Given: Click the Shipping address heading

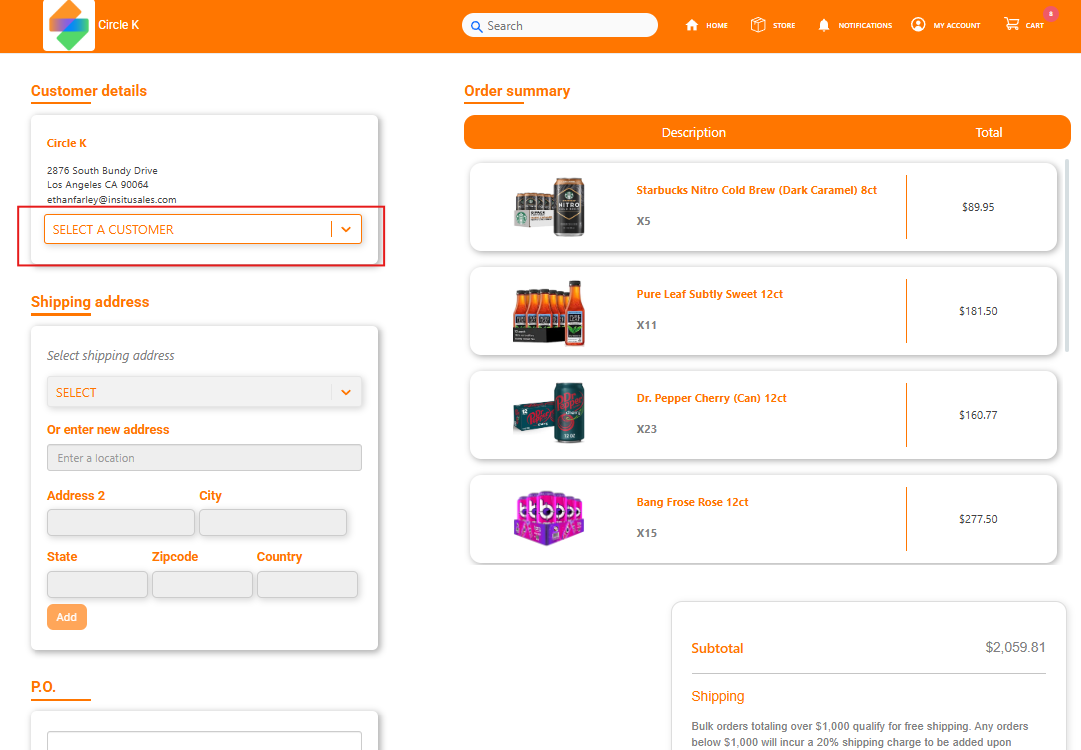Looking at the screenshot, I should click(x=90, y=302).
